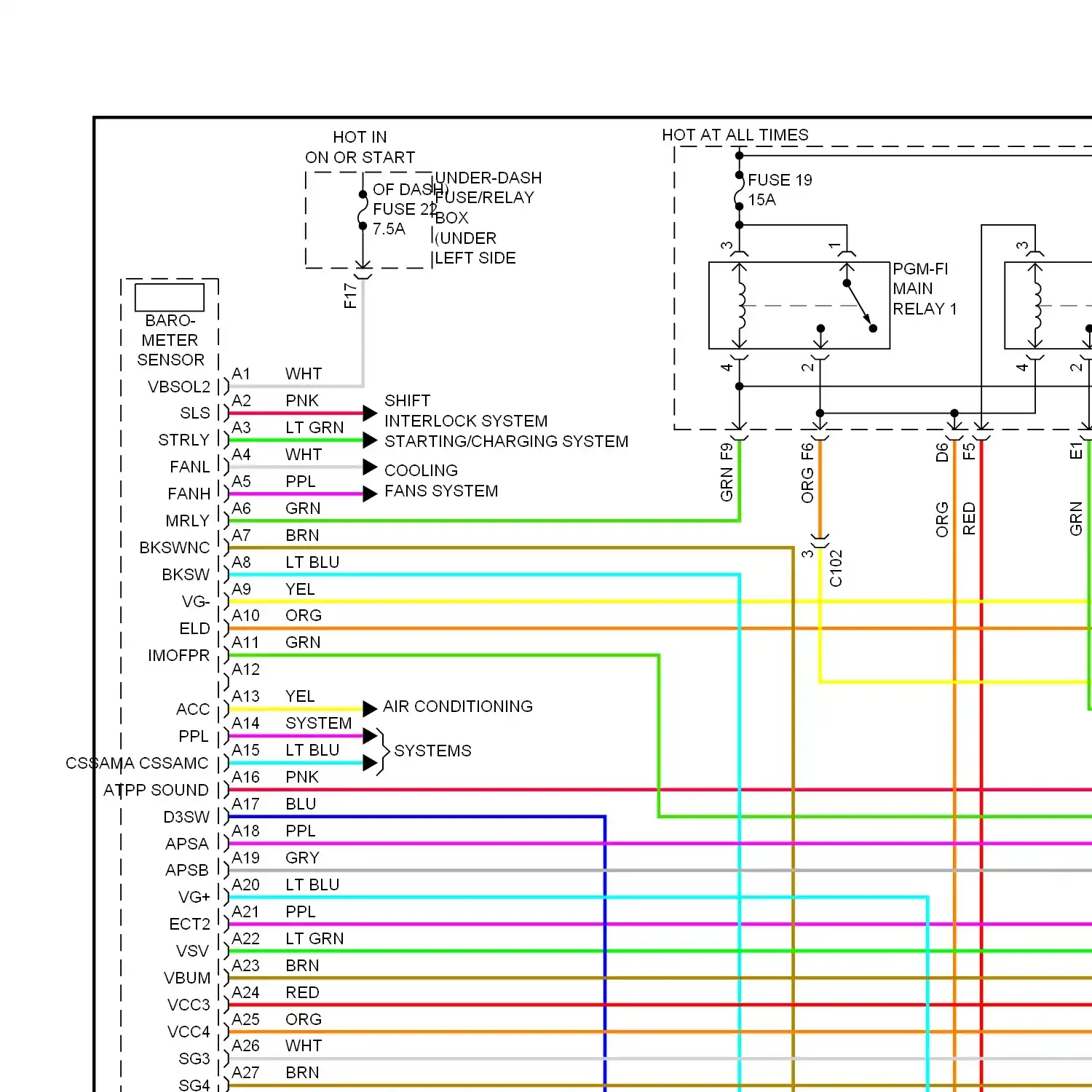Click the STRLY signal name
Image resolution: width=1092 pixels, height=1092 pixels.
click(x=183, y=440)
